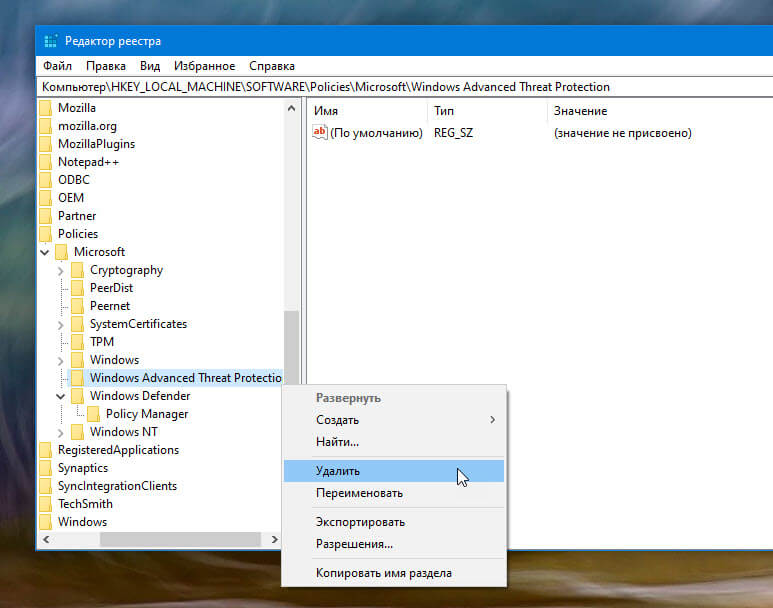This screenshot has height=608, width=773.
Task: Click the Mozilla folder icon
Action: coord(45,108)
